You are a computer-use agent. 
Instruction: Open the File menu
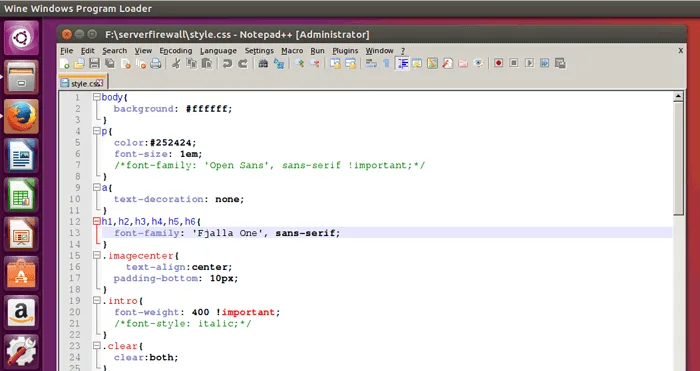coord(67,50)
